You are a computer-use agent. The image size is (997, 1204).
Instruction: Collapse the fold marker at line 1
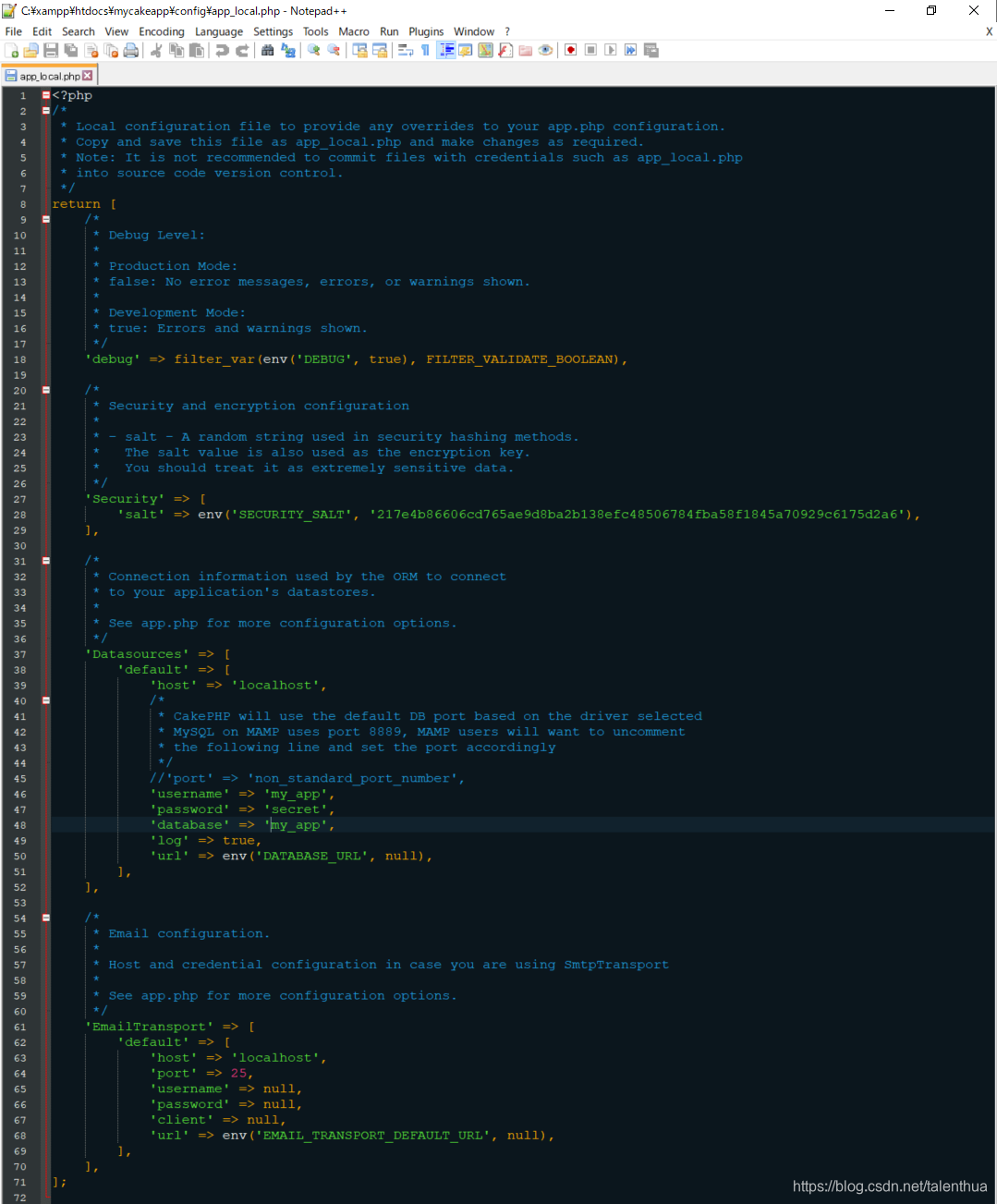tap(46, 95)
